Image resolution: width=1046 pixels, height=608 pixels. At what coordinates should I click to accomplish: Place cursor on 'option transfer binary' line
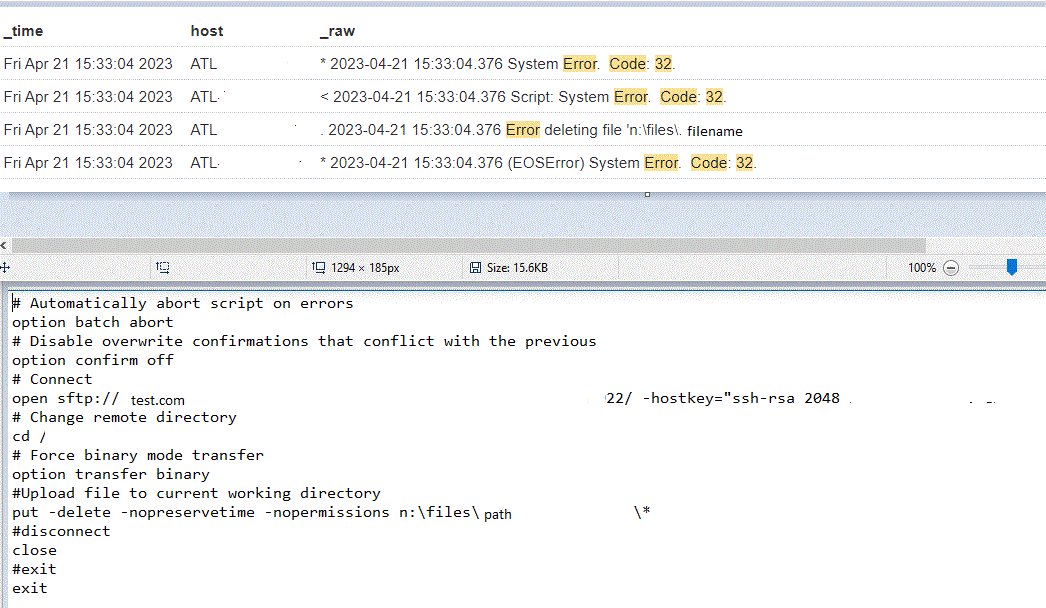(111, 474)
